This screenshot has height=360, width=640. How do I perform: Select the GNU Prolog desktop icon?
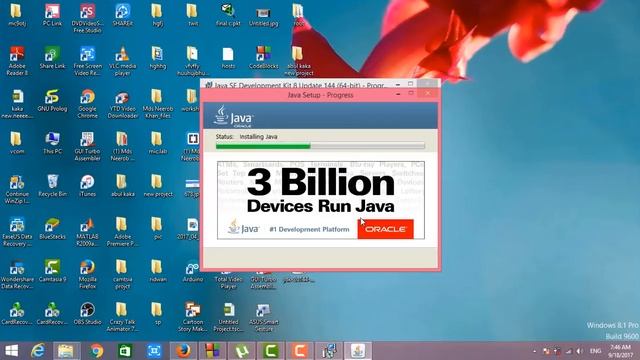pyautogui.click(x=52, y=101)
